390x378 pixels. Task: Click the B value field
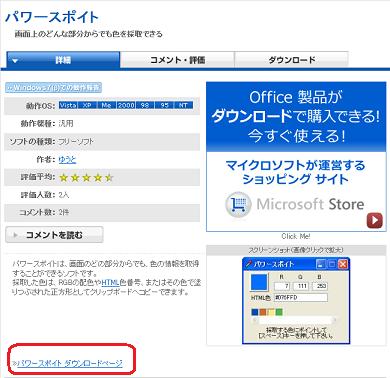[320, 286]
